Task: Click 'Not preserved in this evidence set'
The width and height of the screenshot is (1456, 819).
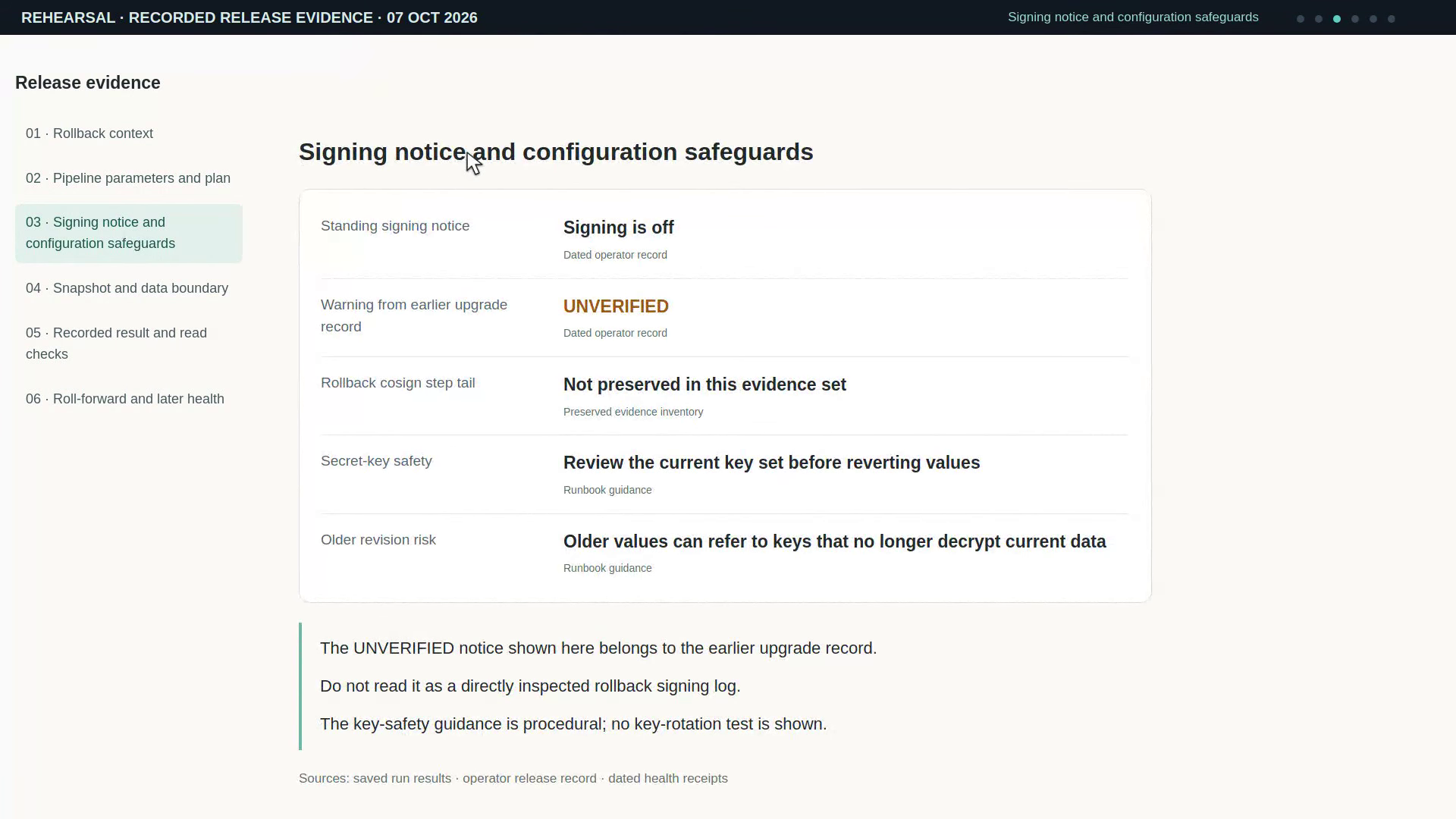Action: [x=704, y=384]
